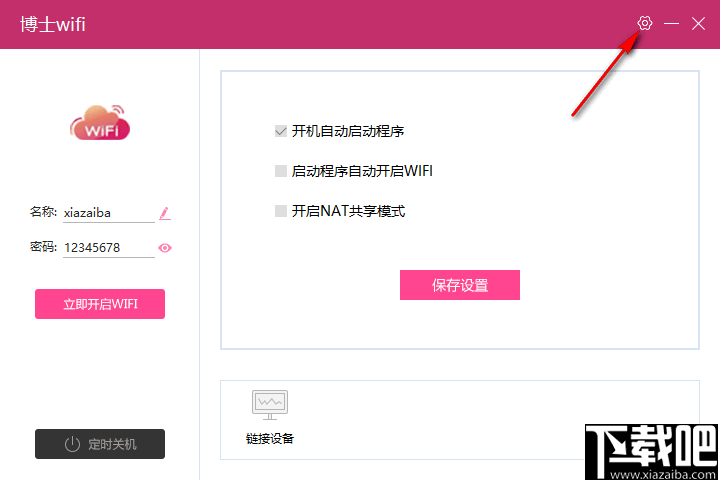The width and height of the screenshot is (720, 480).
Task: Click the linked devices monitor icon
Action: coord(270,405)
